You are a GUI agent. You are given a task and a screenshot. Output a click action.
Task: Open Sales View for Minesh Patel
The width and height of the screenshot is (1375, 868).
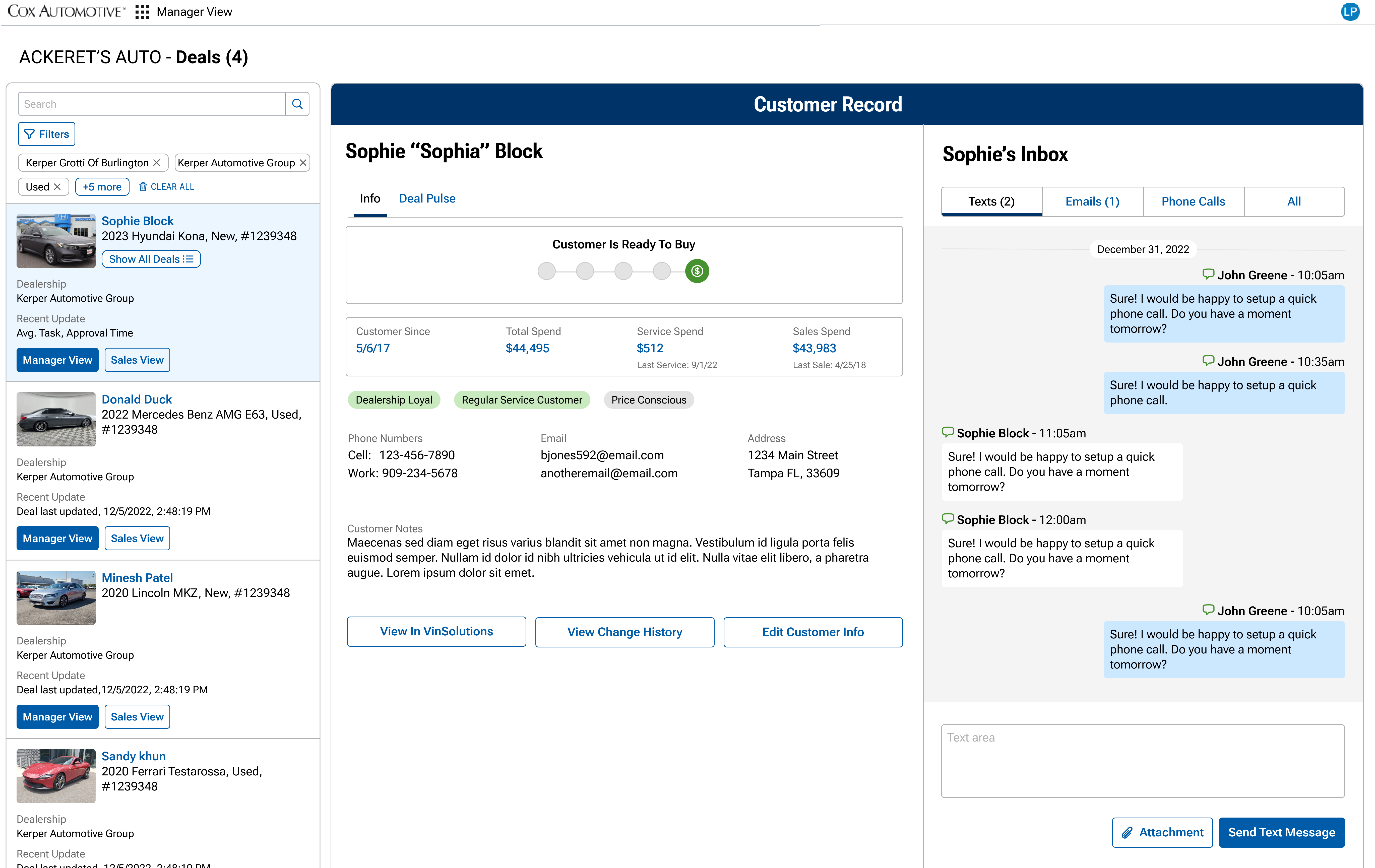coord(137,717)
